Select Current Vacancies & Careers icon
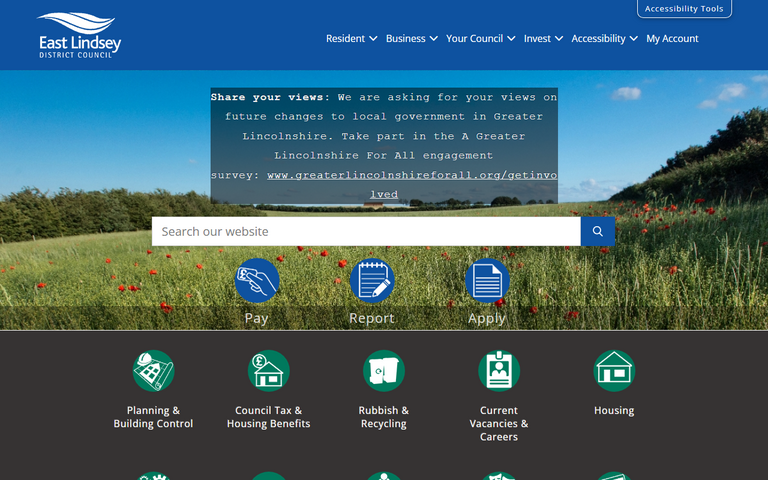The image size is (768, 480). point(498,371)
